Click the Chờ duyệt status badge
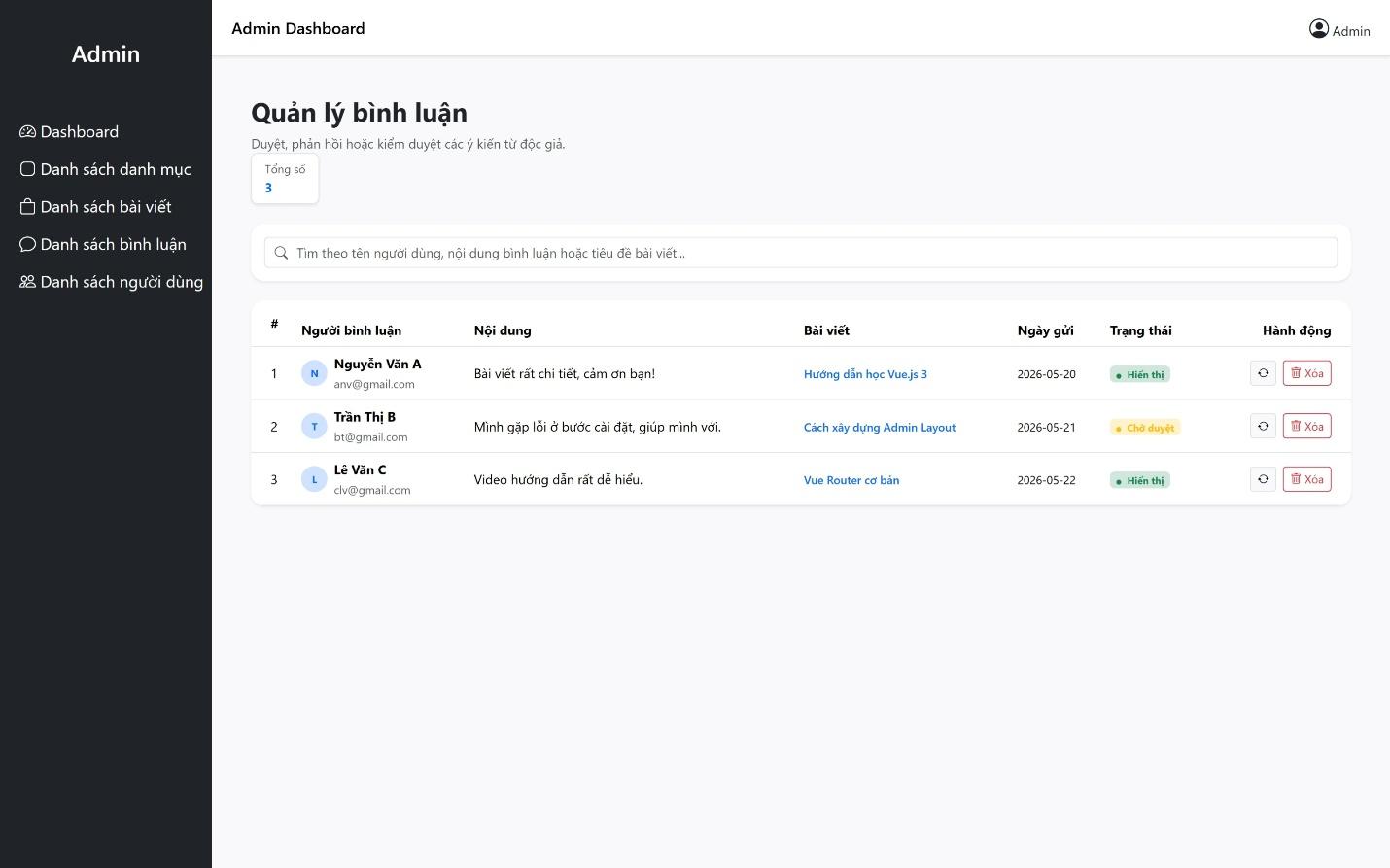Screen dimensions: 1390x868 click(x=1145, y=428)
